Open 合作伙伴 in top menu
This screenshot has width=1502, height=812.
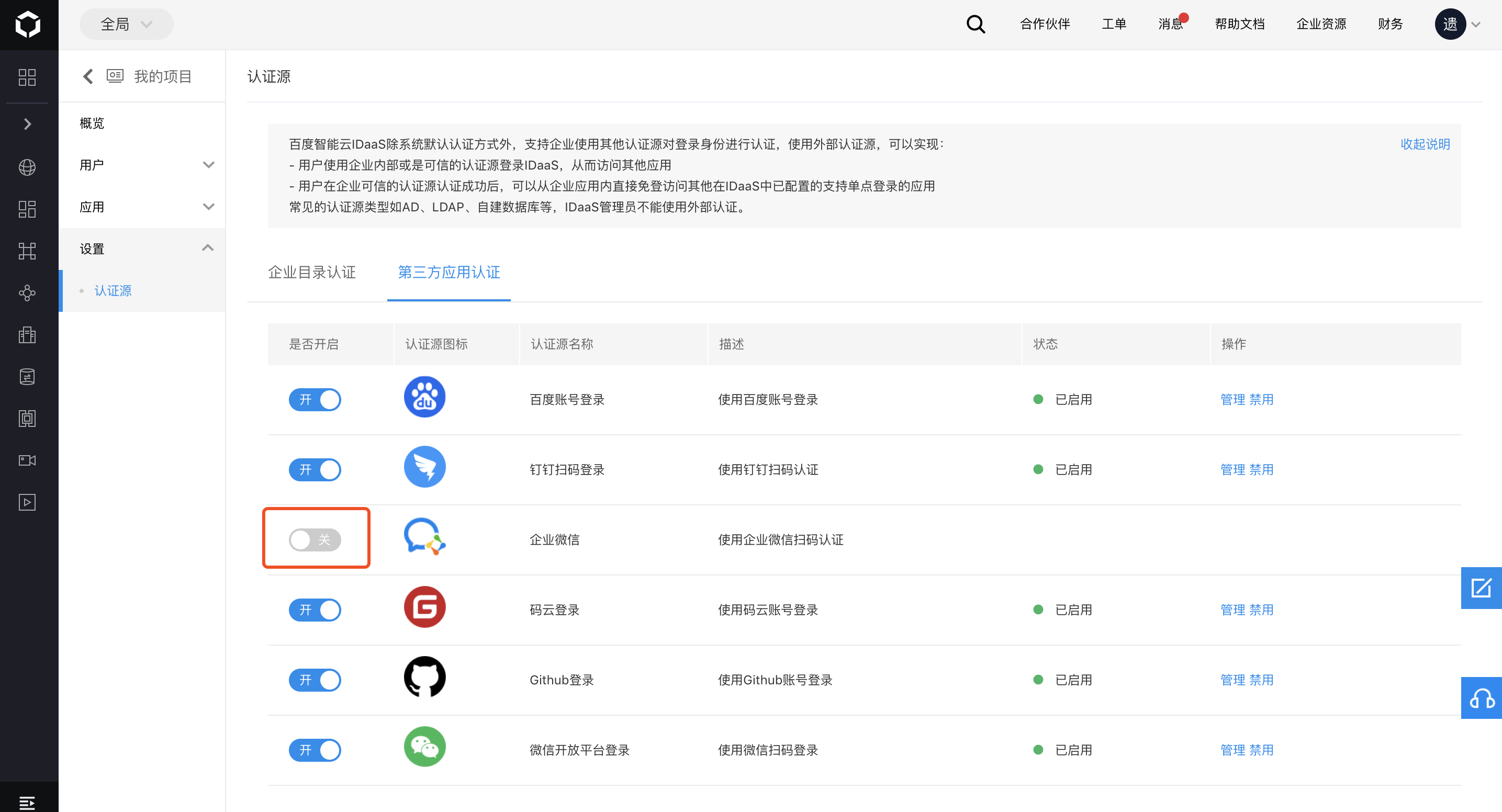pos(1045,24)
